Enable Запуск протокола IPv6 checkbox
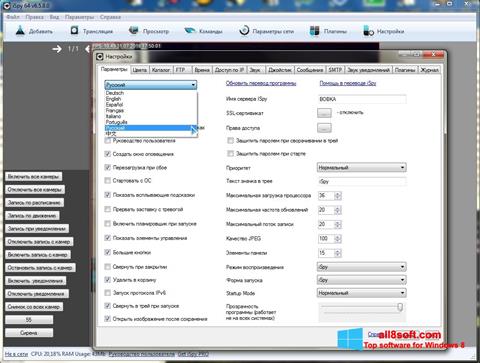Viewport: 480px width, 363px height. (107, 293)
